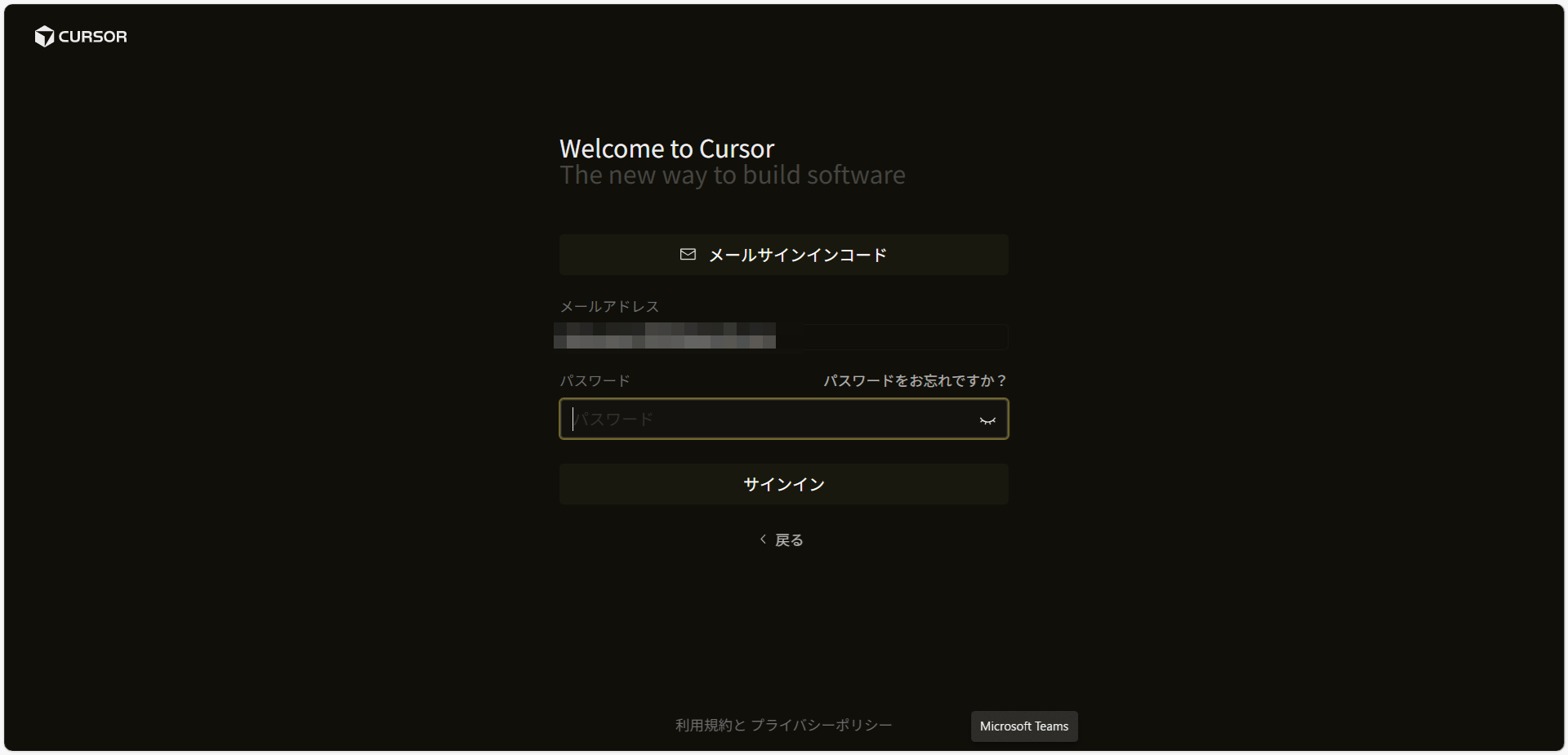Screen dimensions: 1568x755
Task: Click the と text between the footer links
Action: tap(739, 725)
